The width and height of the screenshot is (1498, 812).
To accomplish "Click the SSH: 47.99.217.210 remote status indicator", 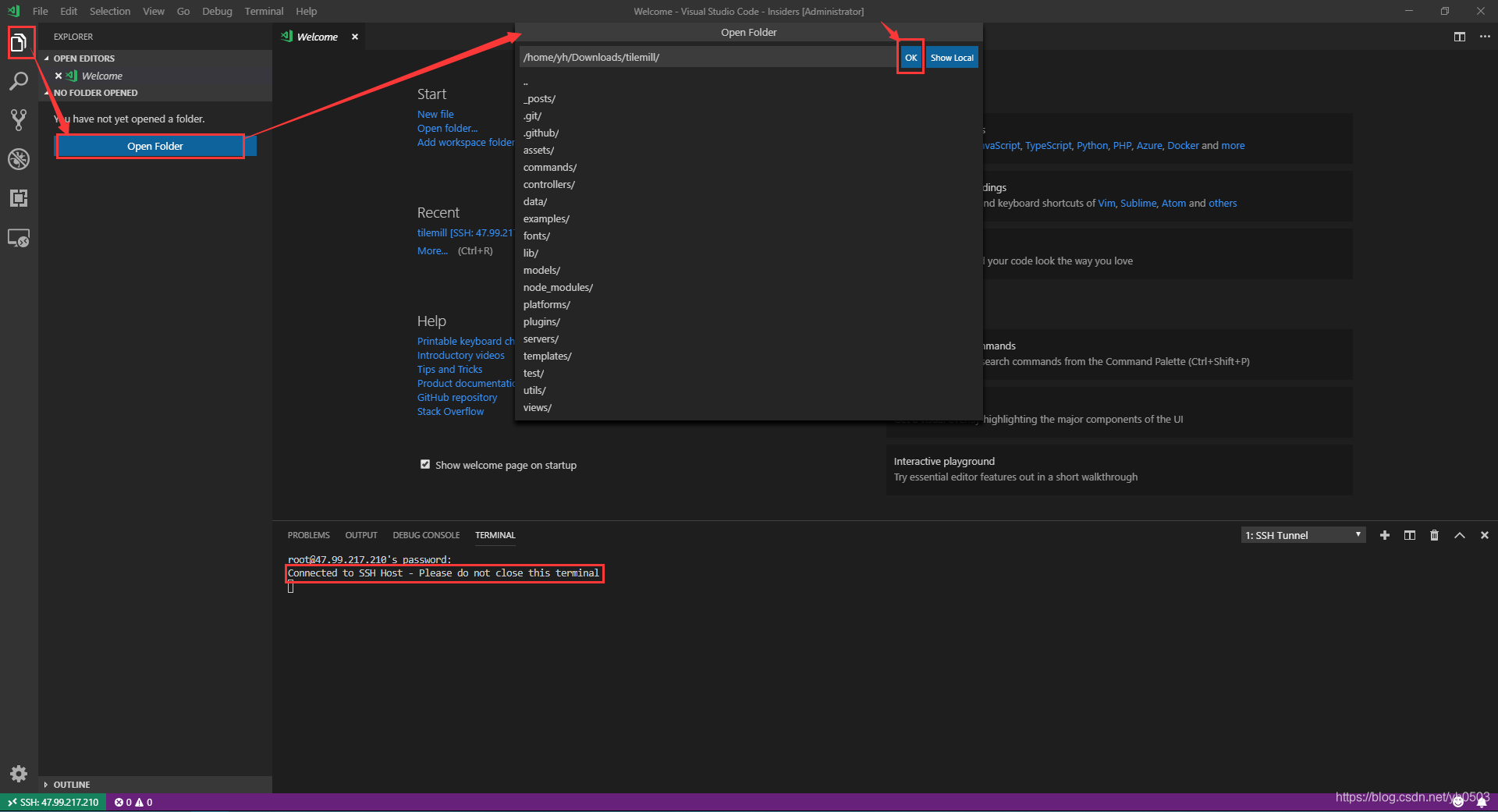I will pos(53,802).
